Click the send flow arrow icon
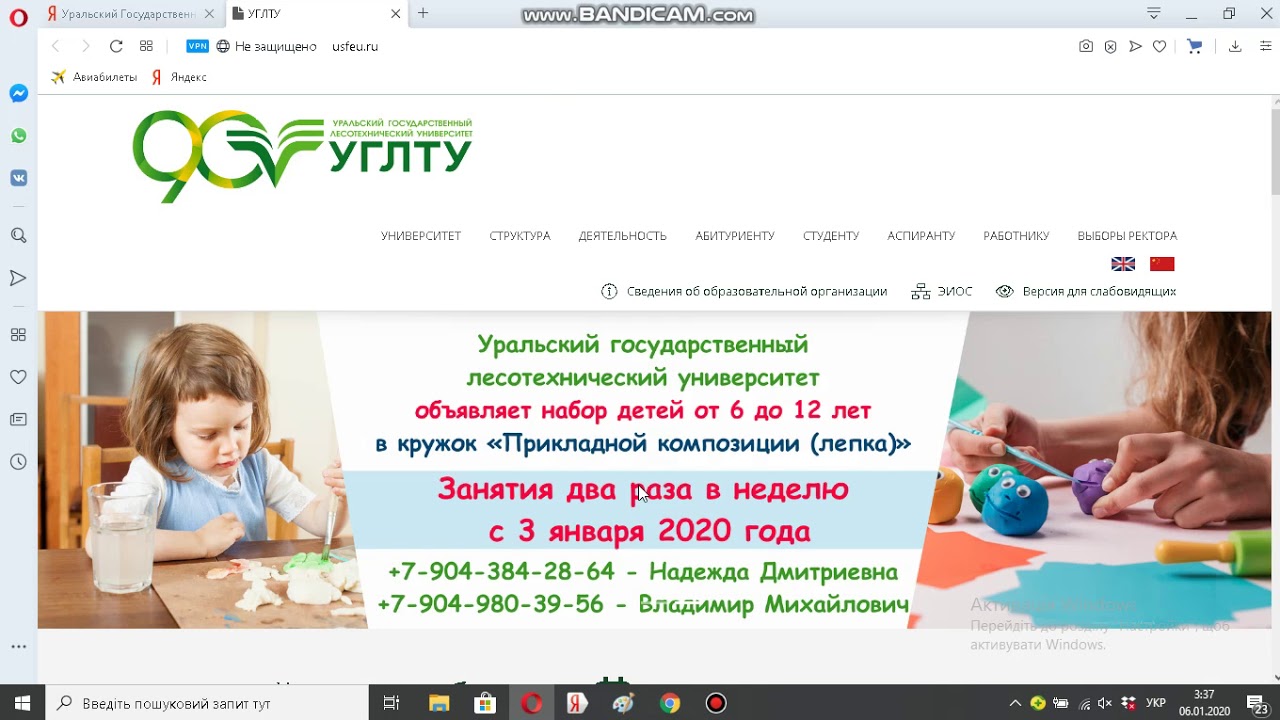Image resolution: width=1280 pixels, height=720 pixels. 1135,46
